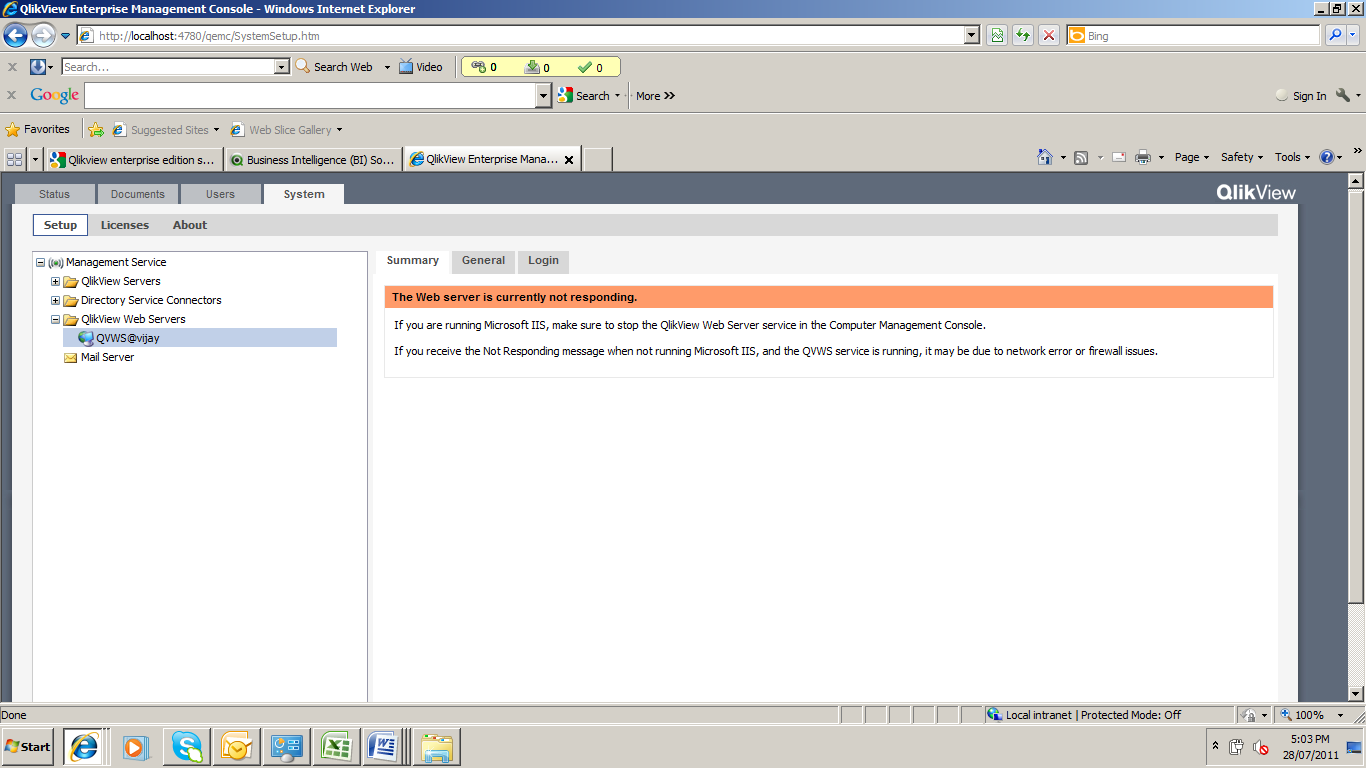Open the Tools menu dropdown

click(x=1293, y=157)
